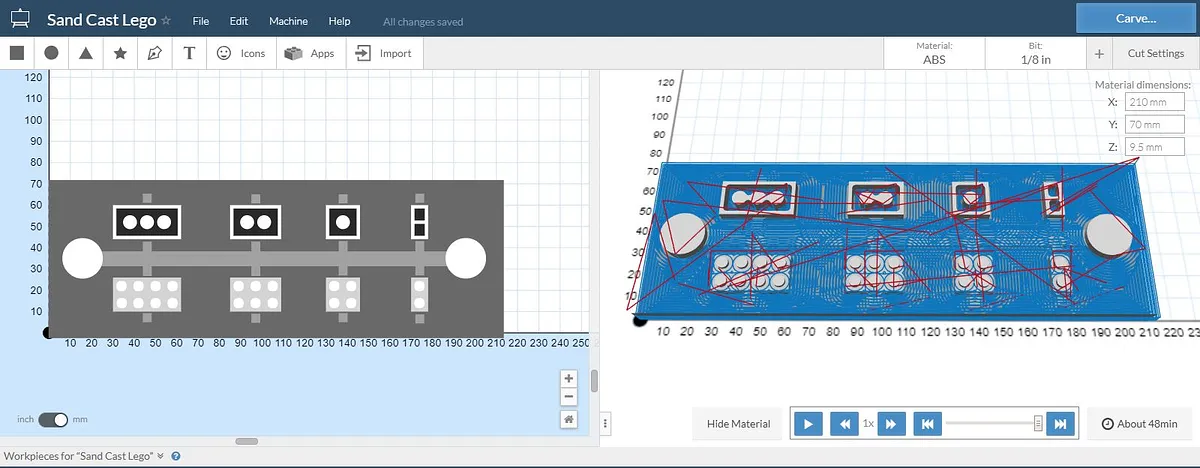Choose the Star shape tool
Viewport: 1200px width, 468px height.
[x=120, y=53]
